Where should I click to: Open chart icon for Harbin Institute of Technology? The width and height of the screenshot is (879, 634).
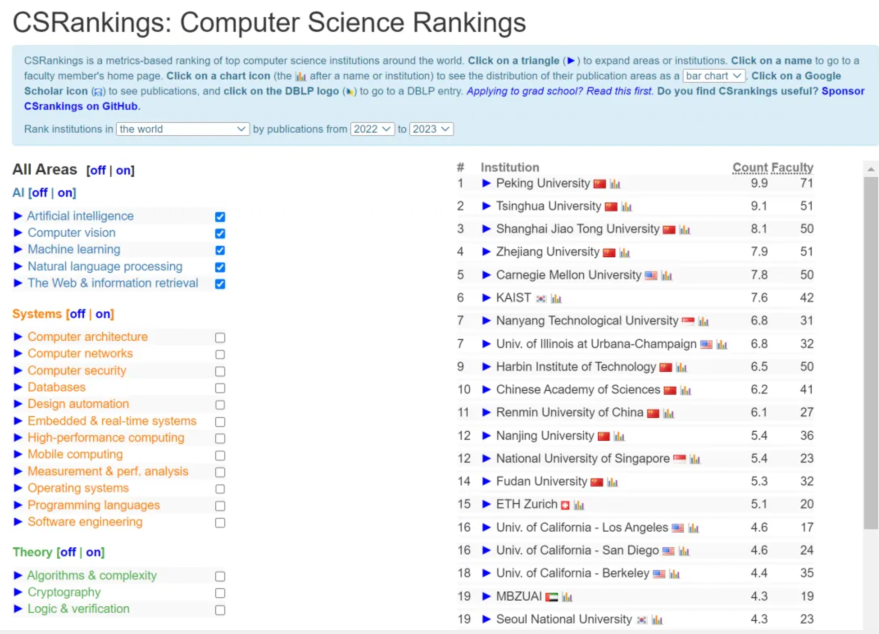pos(681,368)
